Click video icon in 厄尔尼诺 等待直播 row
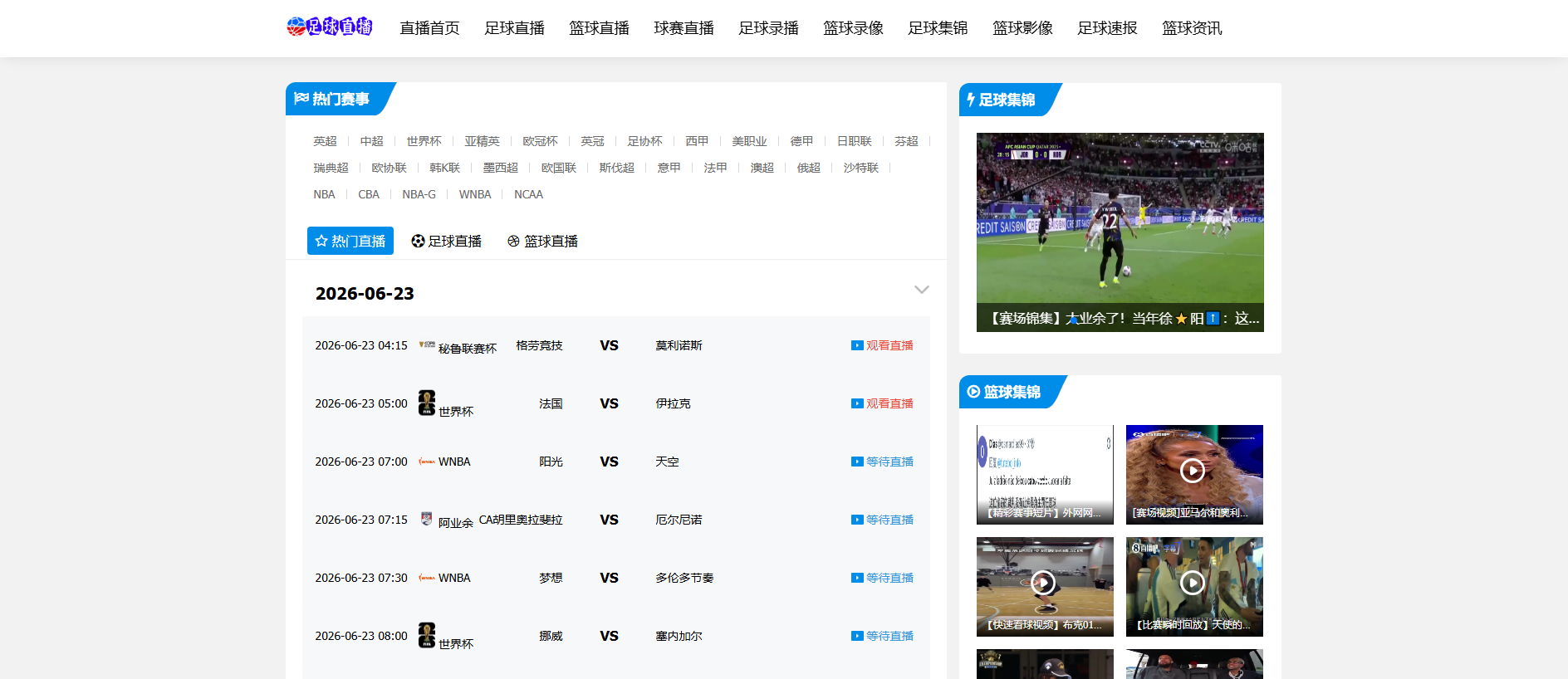The width and height of the screenshot is (1568, 679). pyautogui.click(x=857, y=520)
